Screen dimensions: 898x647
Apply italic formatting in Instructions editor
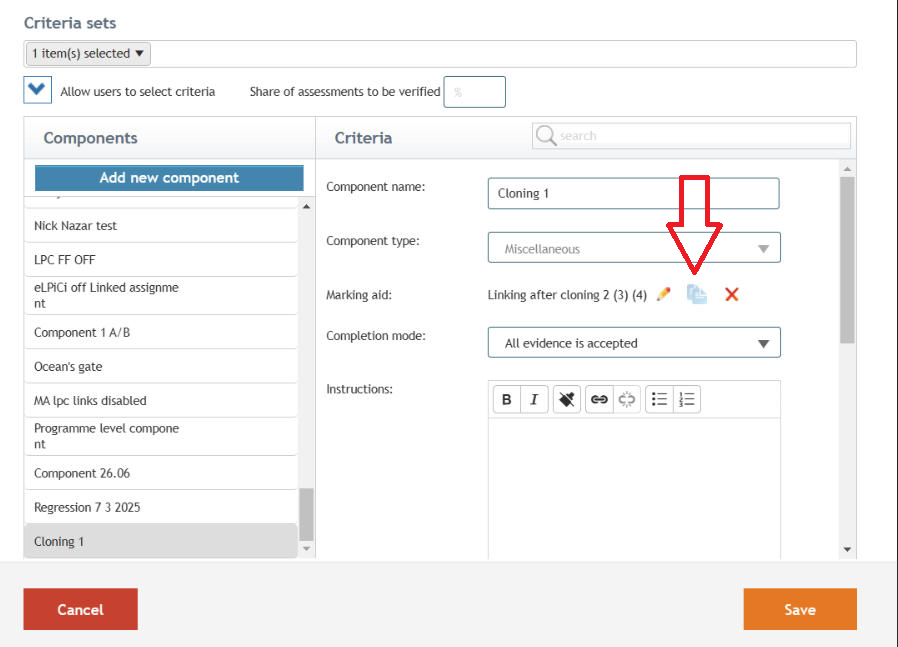[x=534, y=399]
